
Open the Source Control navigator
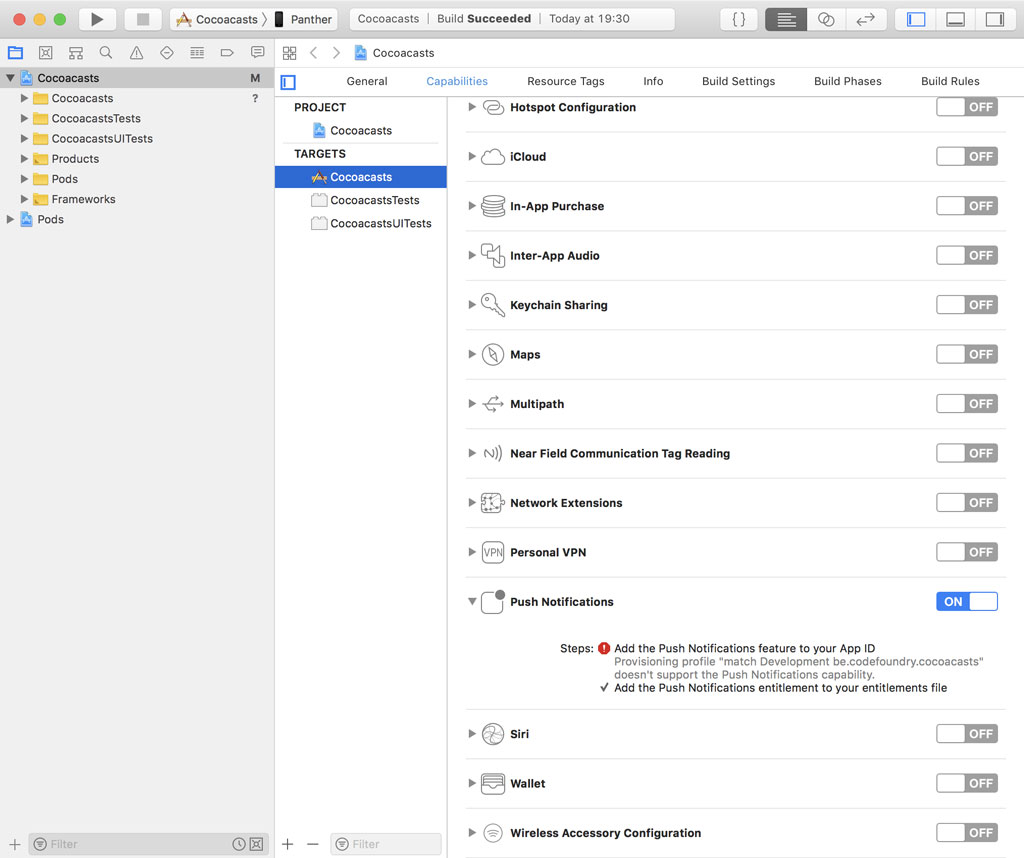tap(45, 53)
